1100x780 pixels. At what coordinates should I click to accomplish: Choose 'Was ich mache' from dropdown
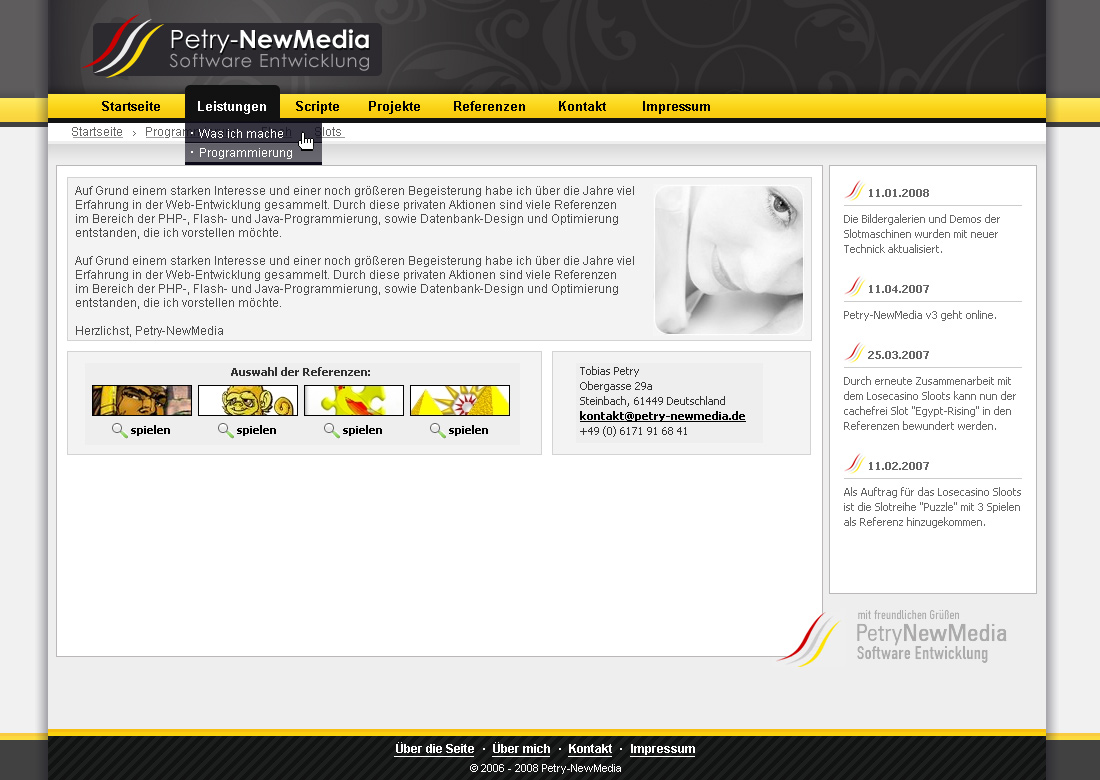coord(241,134)
